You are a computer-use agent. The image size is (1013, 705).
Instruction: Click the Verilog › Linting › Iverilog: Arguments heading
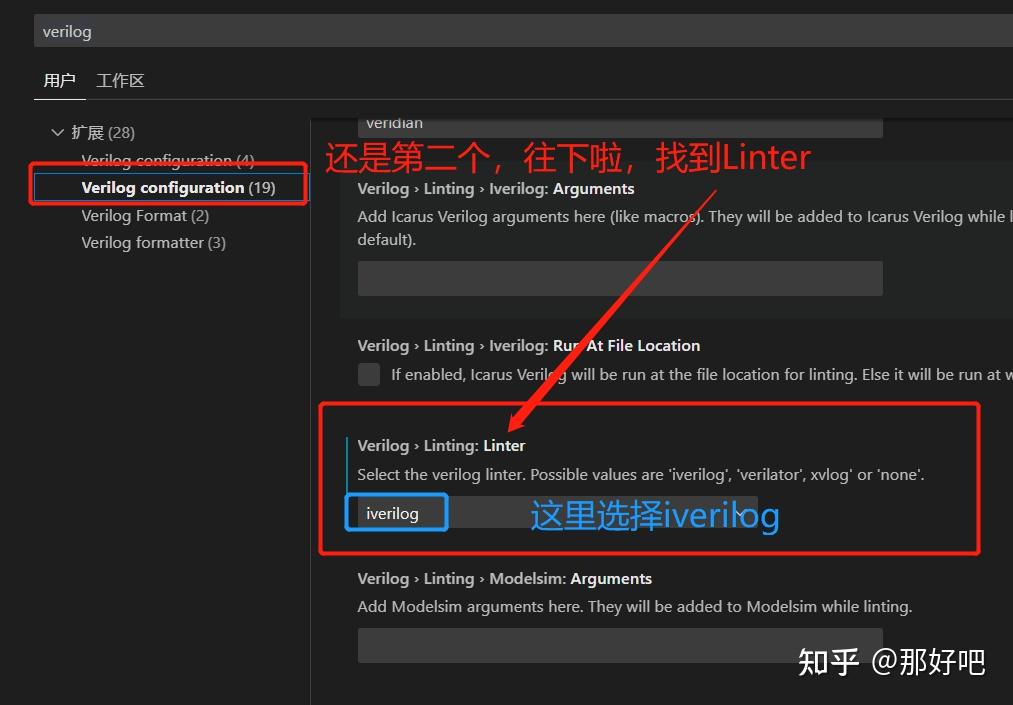coord(496,188)
